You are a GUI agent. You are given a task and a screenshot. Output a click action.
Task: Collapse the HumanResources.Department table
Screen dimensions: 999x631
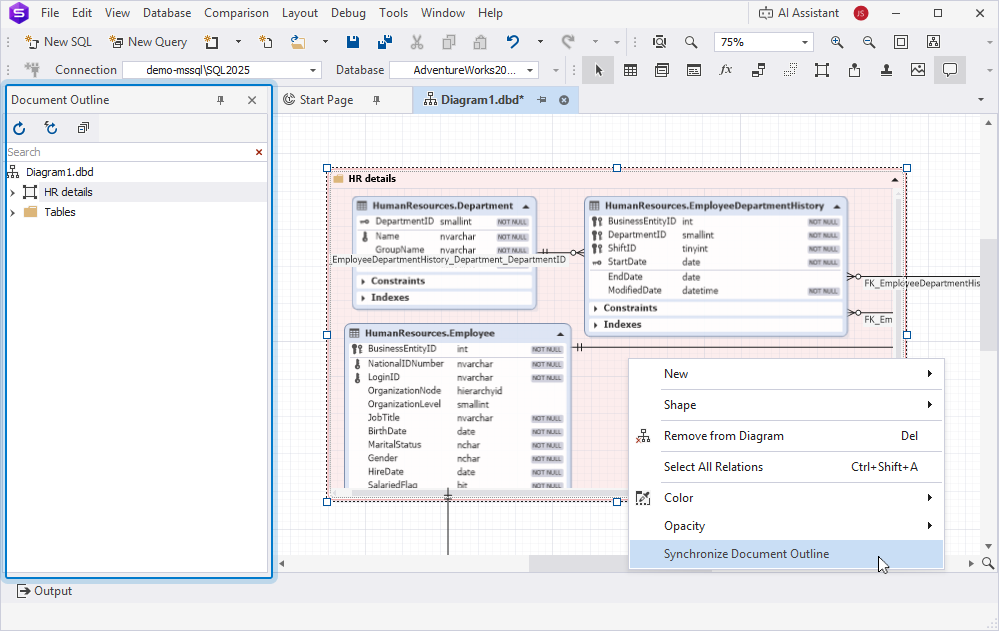tap(526, 207)
